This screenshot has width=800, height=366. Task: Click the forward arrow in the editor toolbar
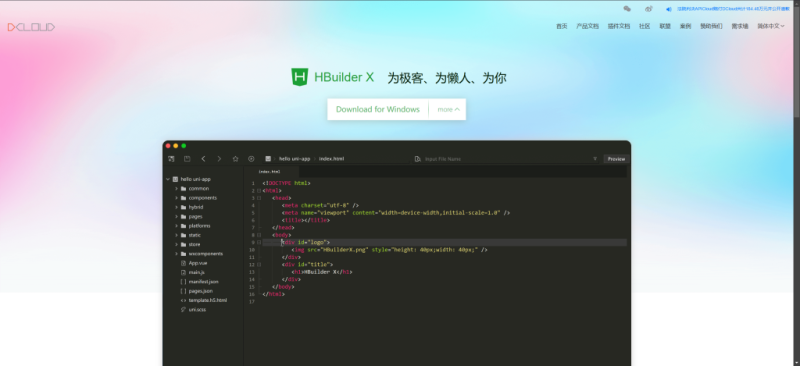click(219, 159)
